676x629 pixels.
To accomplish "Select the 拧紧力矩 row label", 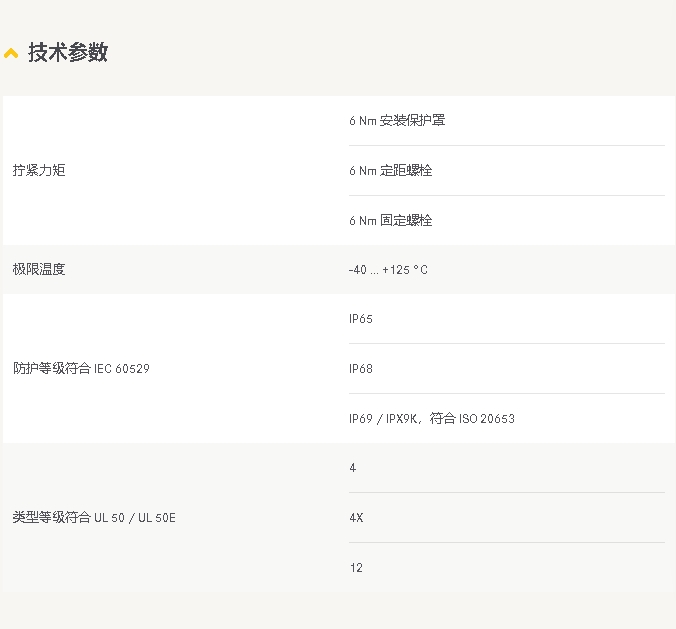I will click(39, 171).
